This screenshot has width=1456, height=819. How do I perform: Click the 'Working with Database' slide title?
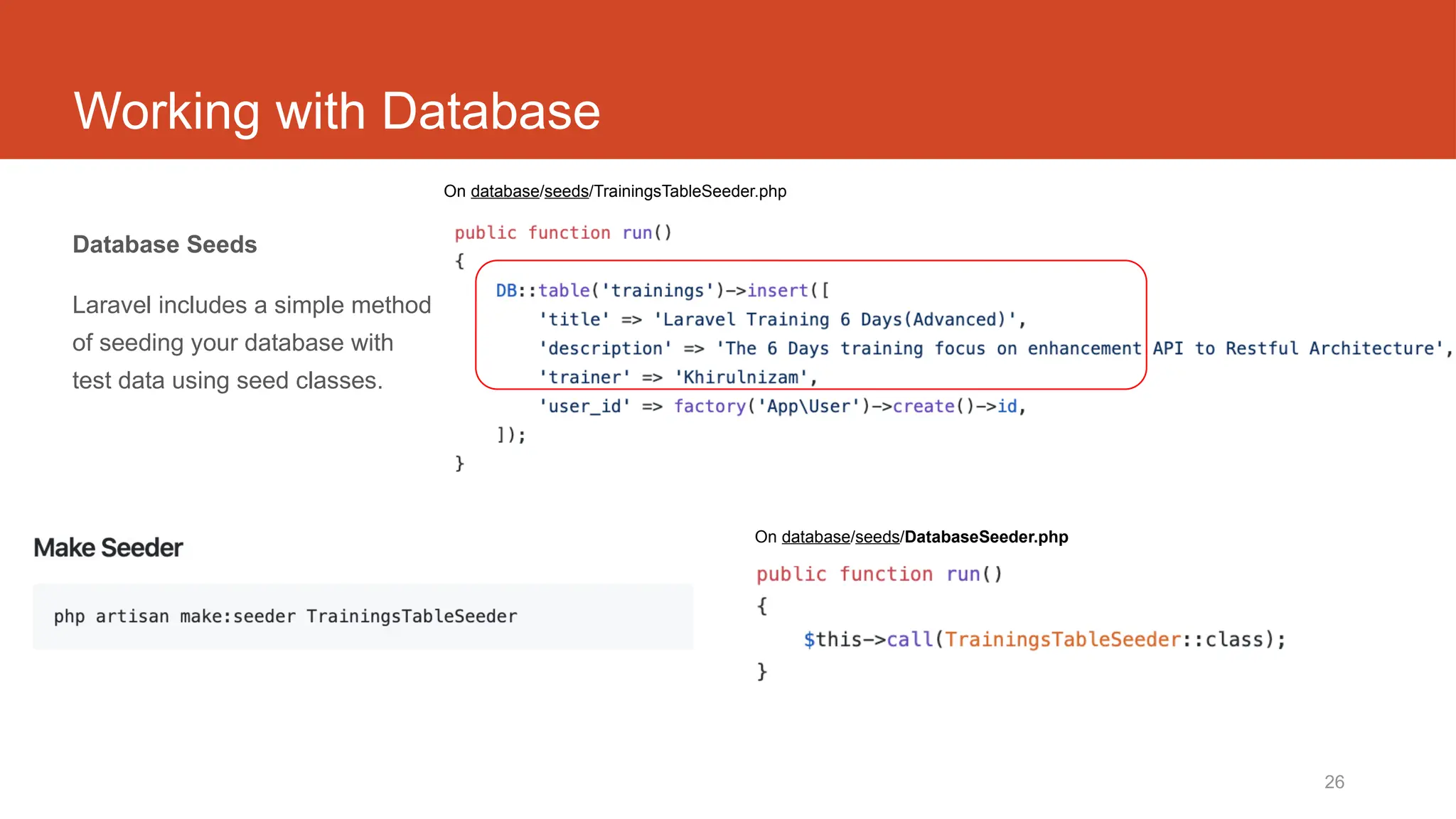tap(337, 111)
